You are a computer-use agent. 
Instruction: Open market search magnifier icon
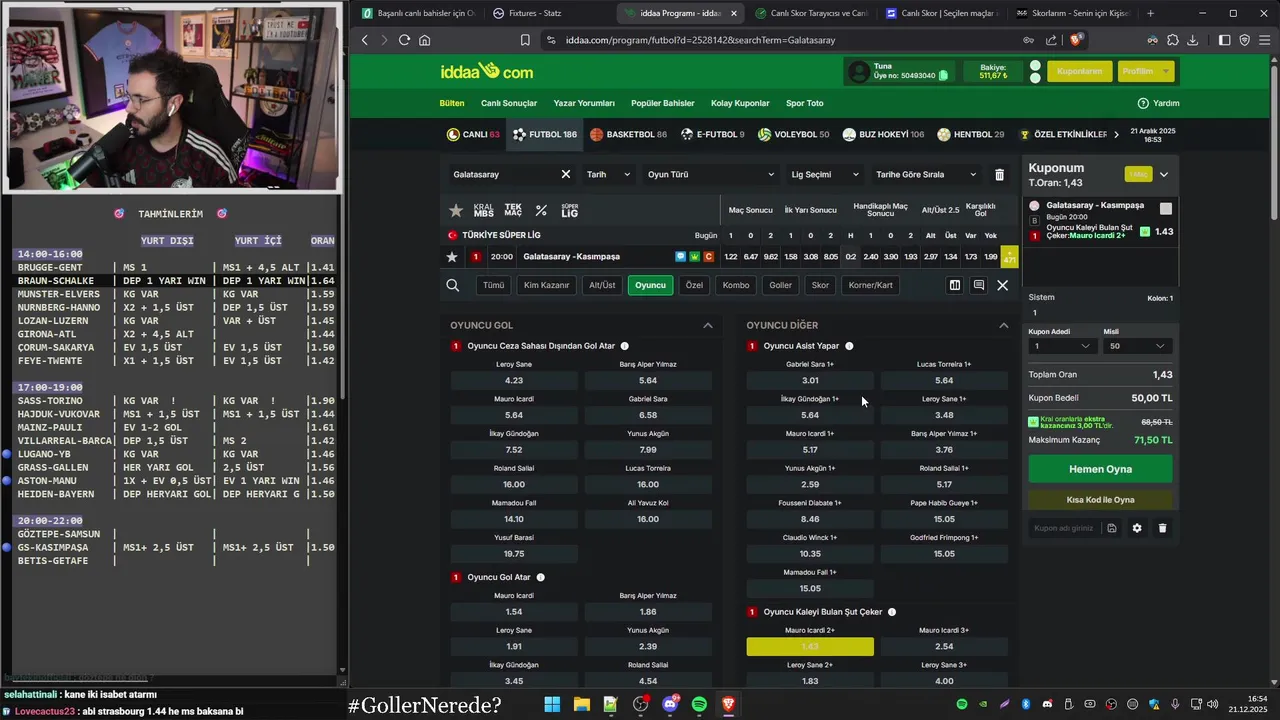[x=453, y=285]
